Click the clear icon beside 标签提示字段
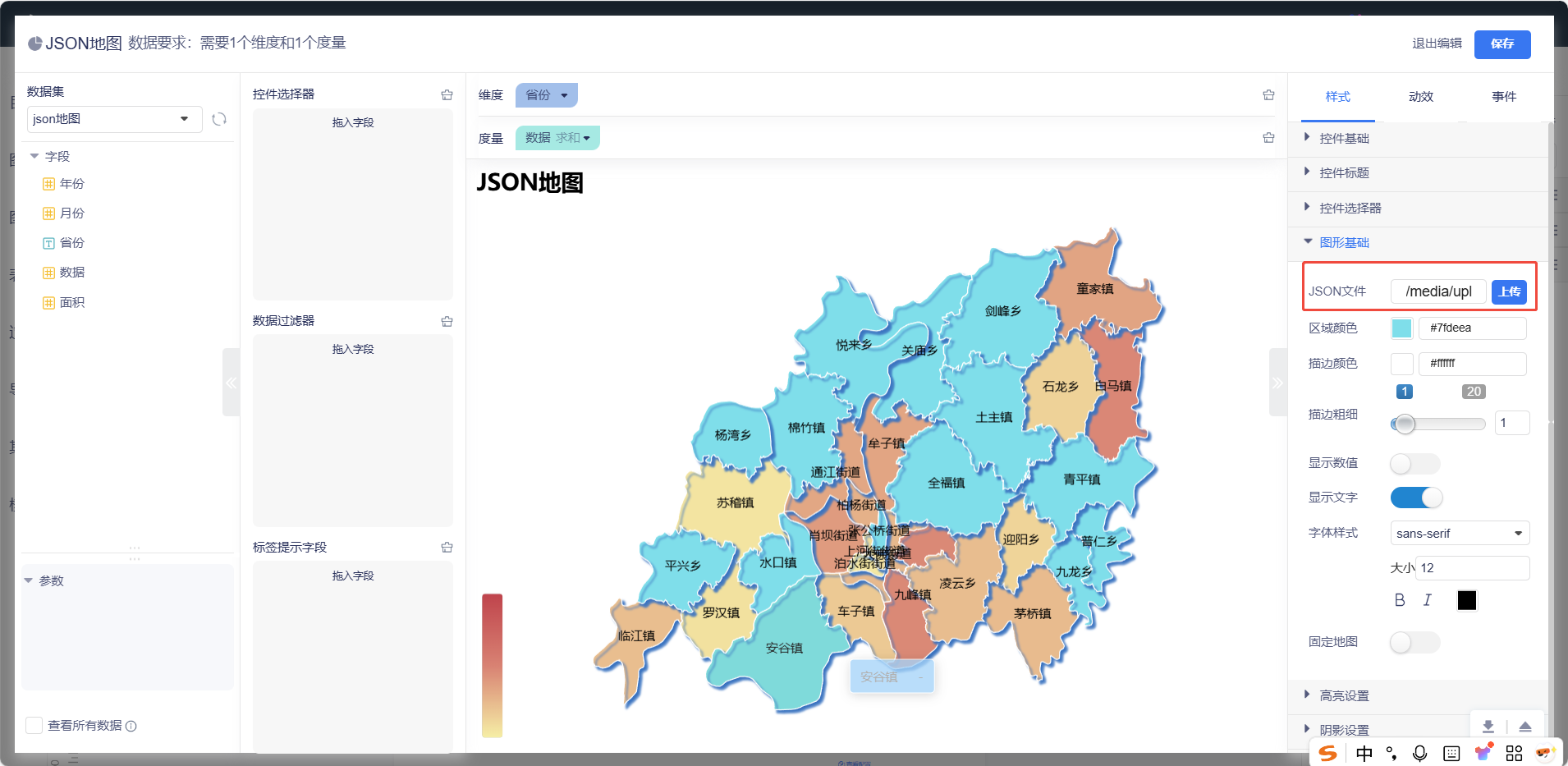The height and width of the screenshot is (766, 1568). (x=447, y=548)
